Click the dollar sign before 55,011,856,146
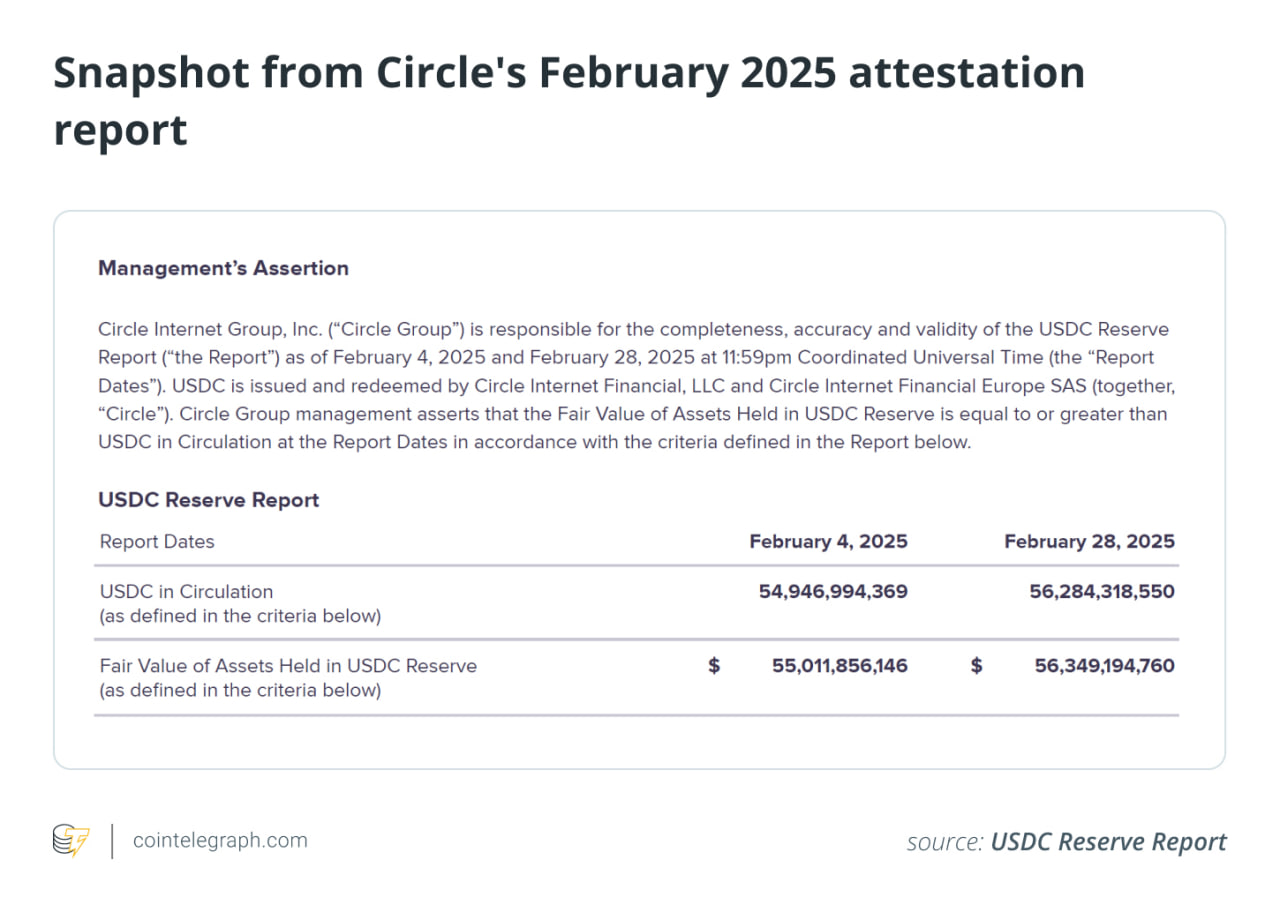Screen dimensions: 1280x912 (x=714, y=665)
